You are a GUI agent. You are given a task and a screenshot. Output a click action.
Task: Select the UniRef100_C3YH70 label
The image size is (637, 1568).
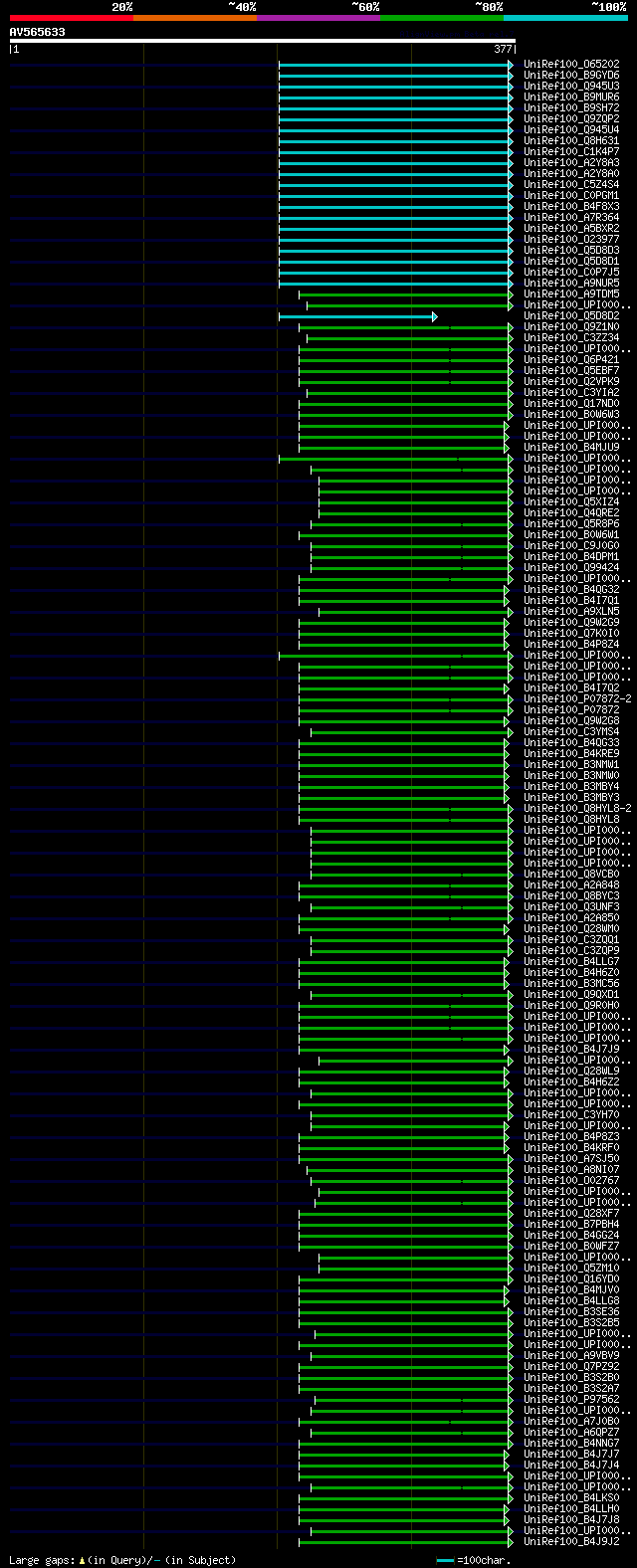571,1115
